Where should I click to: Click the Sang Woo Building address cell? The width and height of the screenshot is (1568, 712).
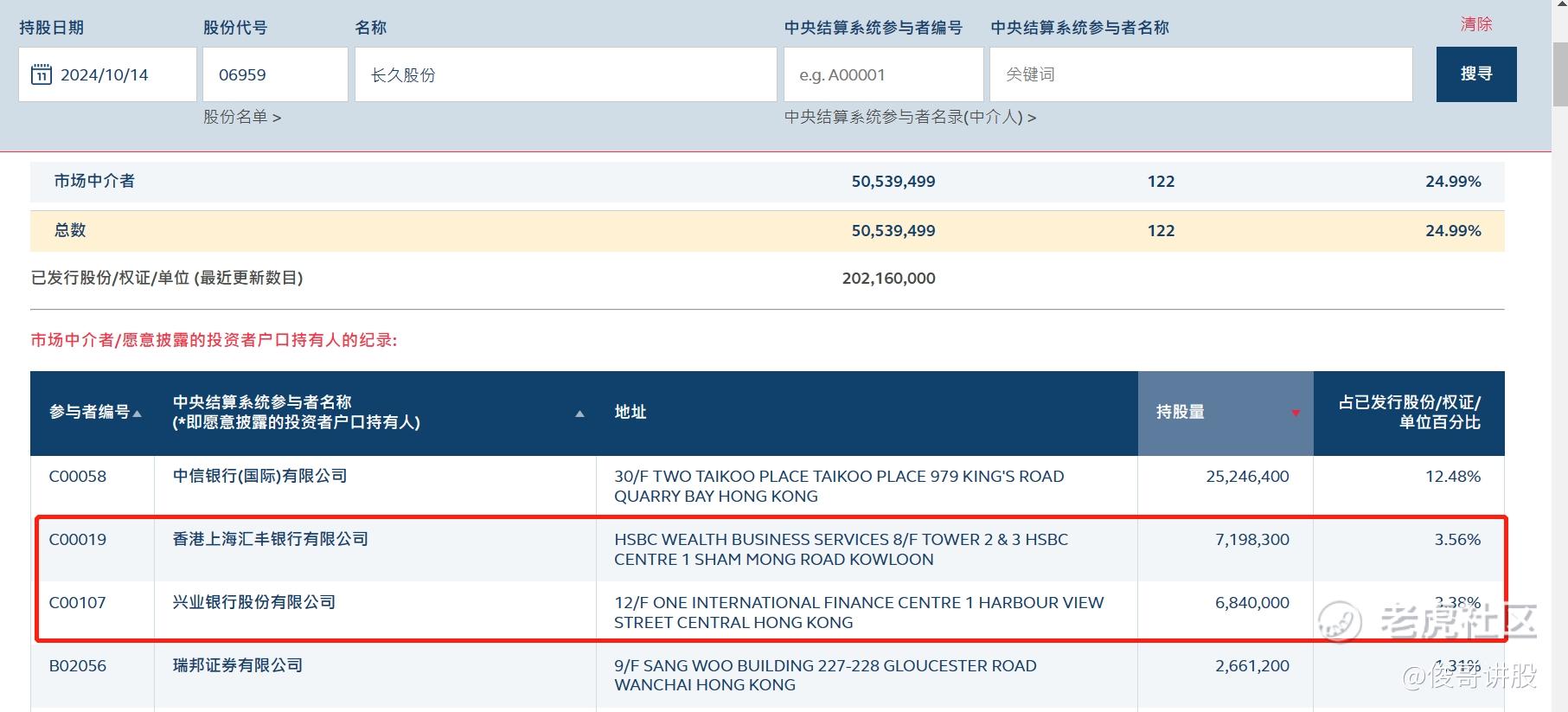[825, 675]
